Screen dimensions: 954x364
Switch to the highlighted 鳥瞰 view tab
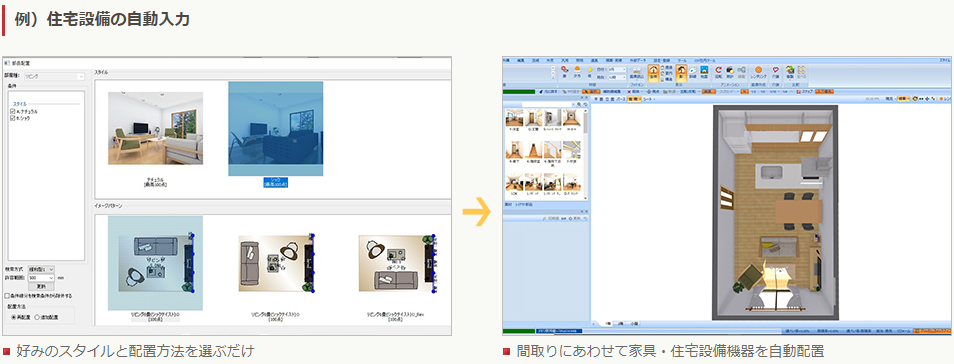pyautogui.click(x=634, y=99)
